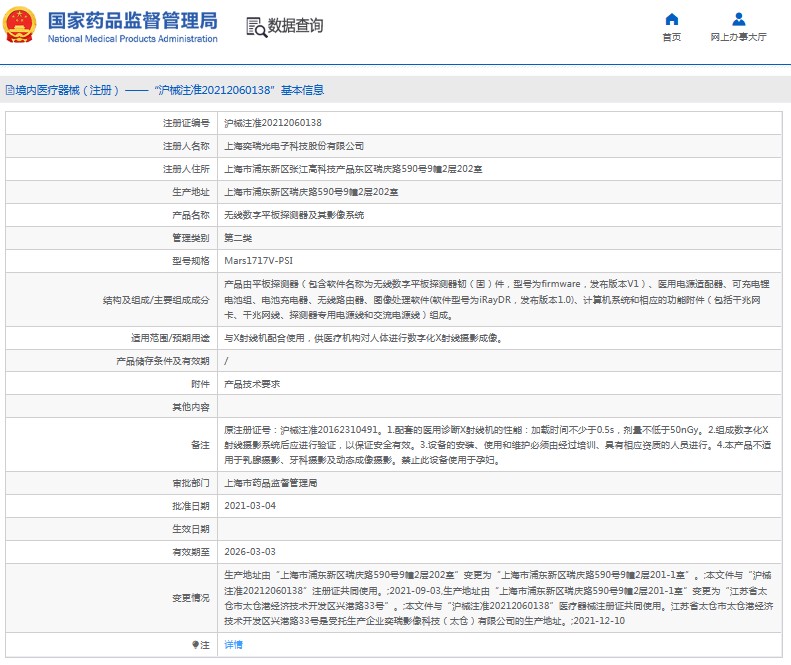Screen dimensions: 791x665
Task: Select the 生产地址 address value
Action: pyautogui.click(x=311, y=192)
